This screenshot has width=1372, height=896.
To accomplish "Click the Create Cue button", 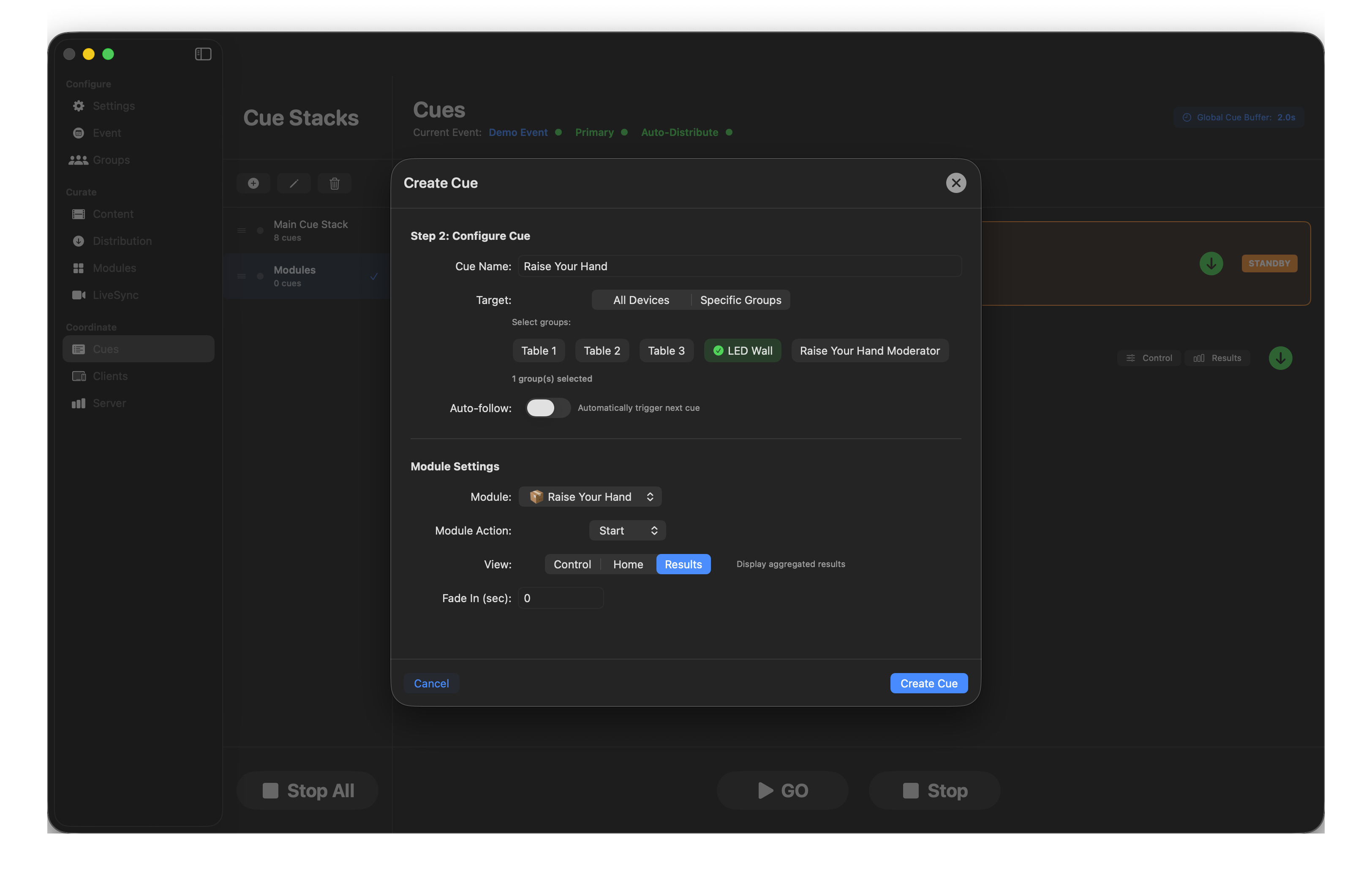I will click(929, 684).
